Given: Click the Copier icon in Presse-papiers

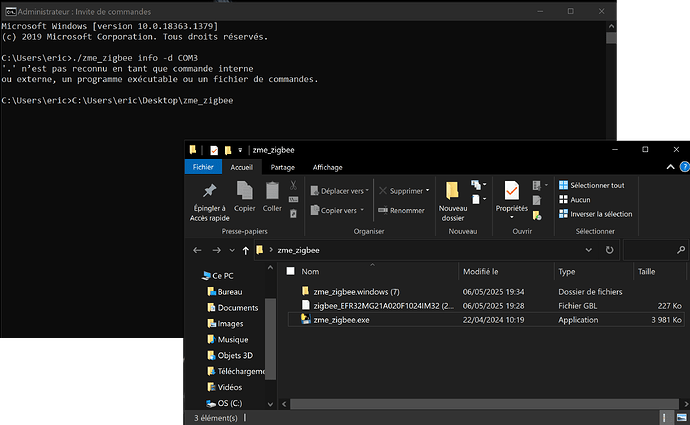Looking at the screenshot, I should 244,191.
